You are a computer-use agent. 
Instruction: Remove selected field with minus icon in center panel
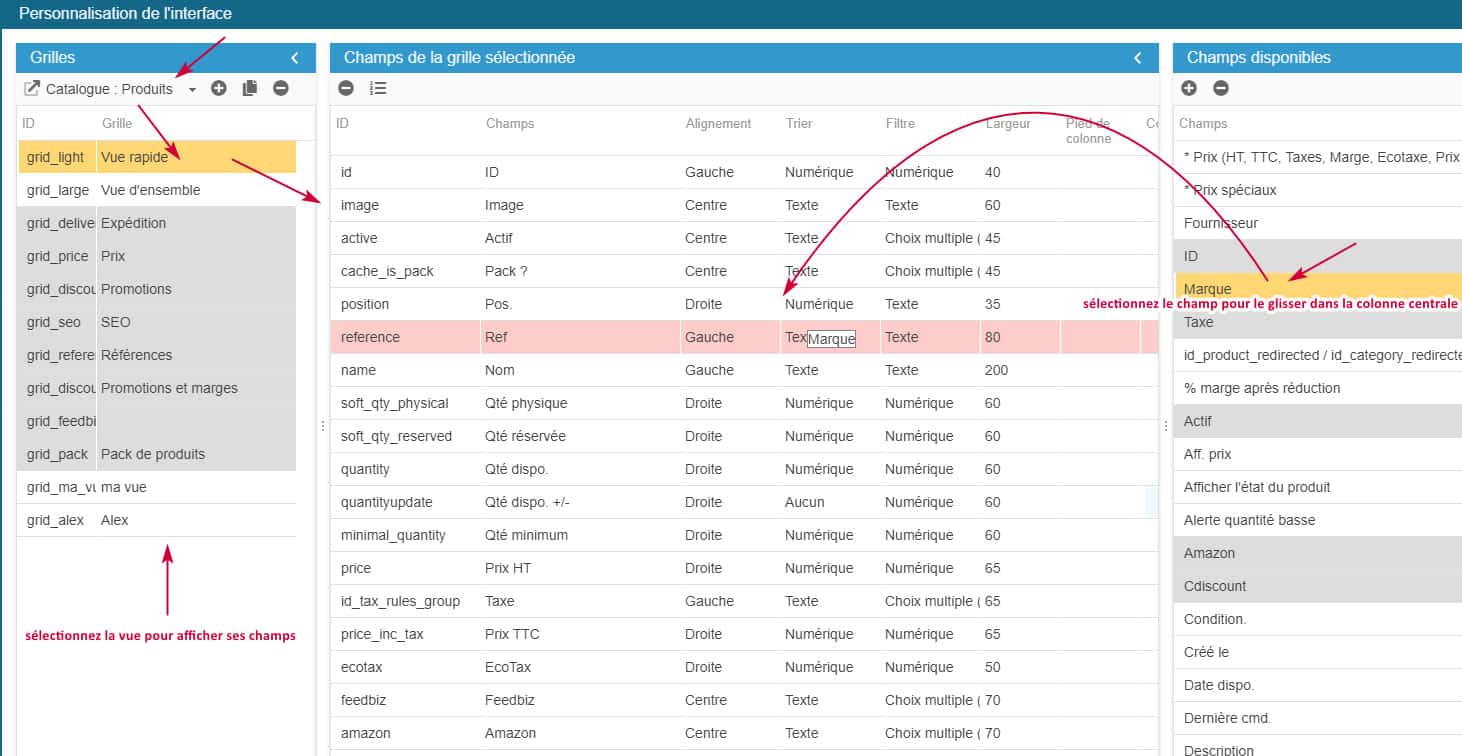[346, 88]
